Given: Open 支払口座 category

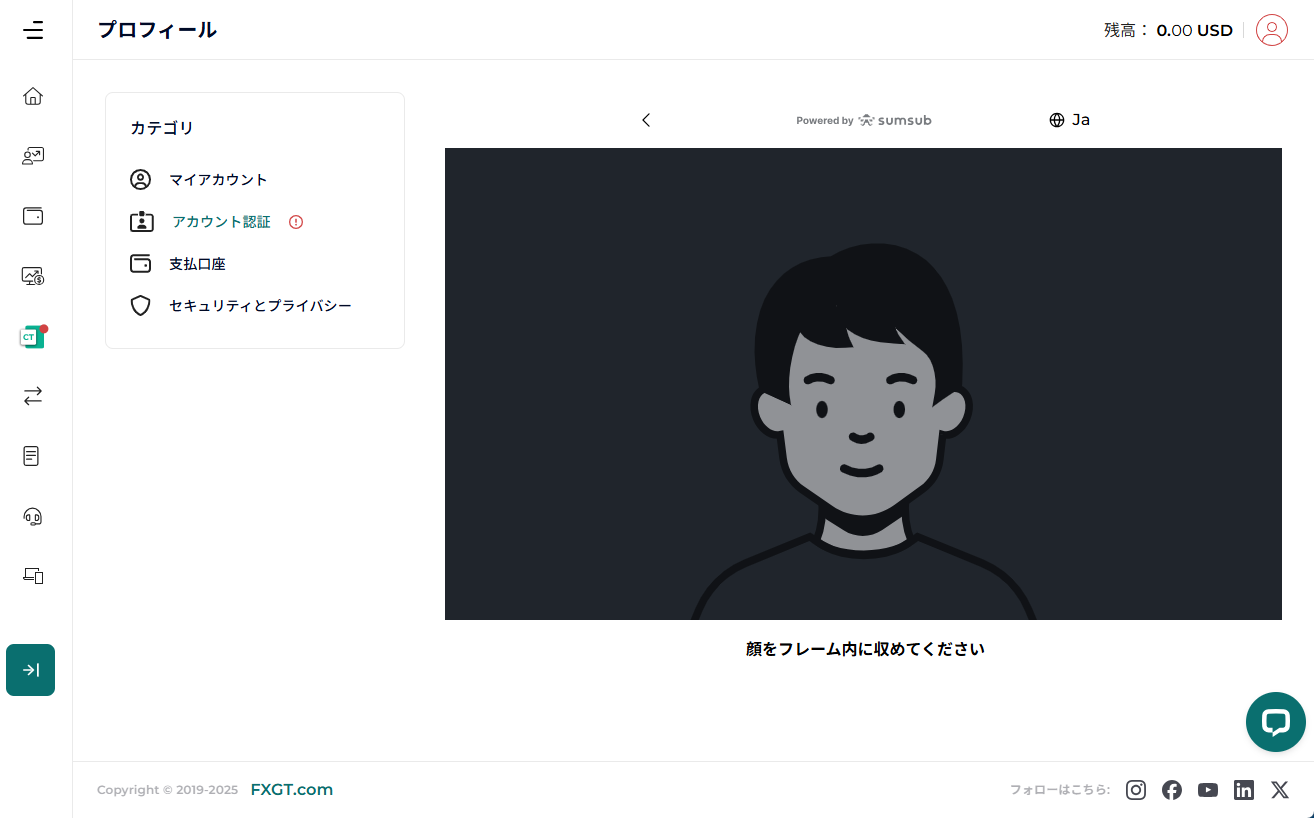Looking at the screenshot, I should pos(197,264).
